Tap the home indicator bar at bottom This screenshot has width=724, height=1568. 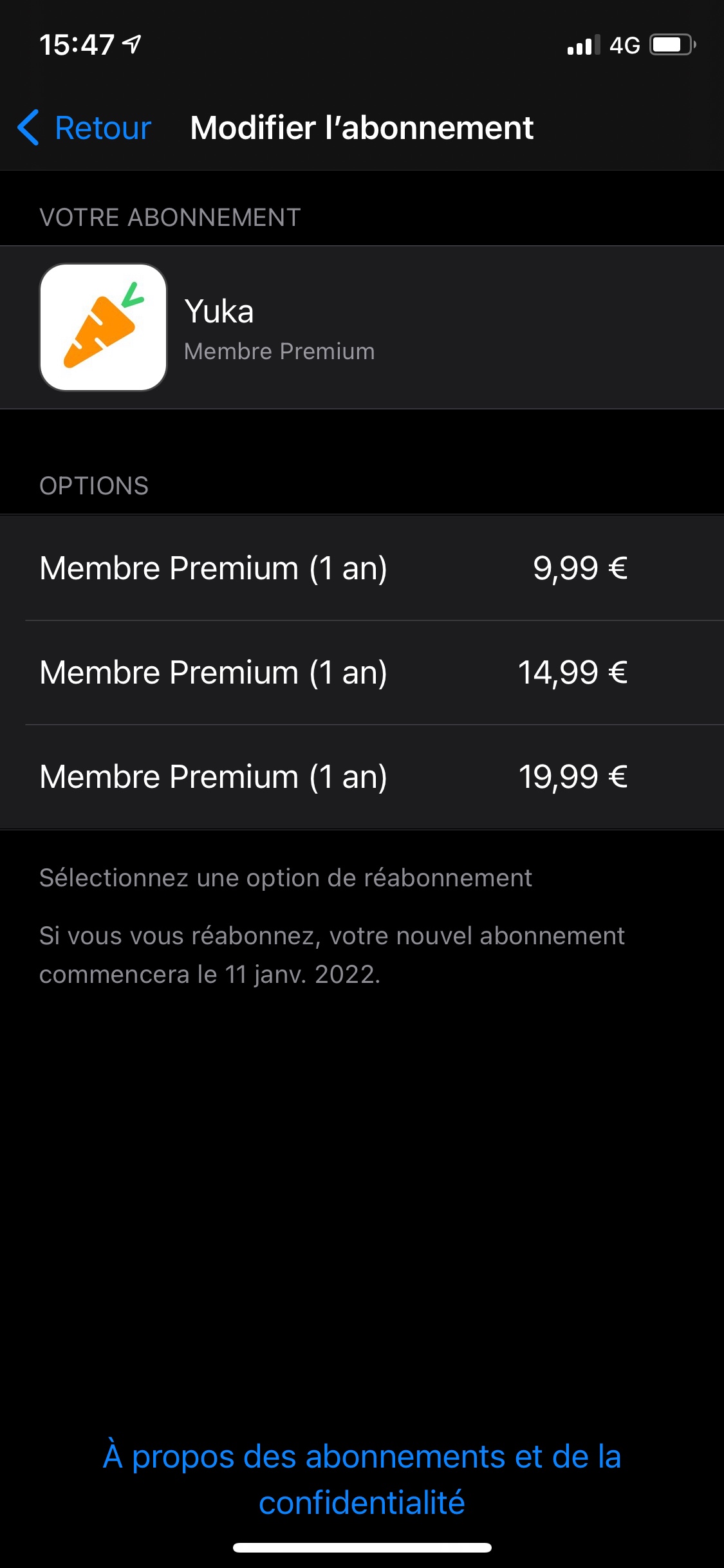coord(362,1547)
